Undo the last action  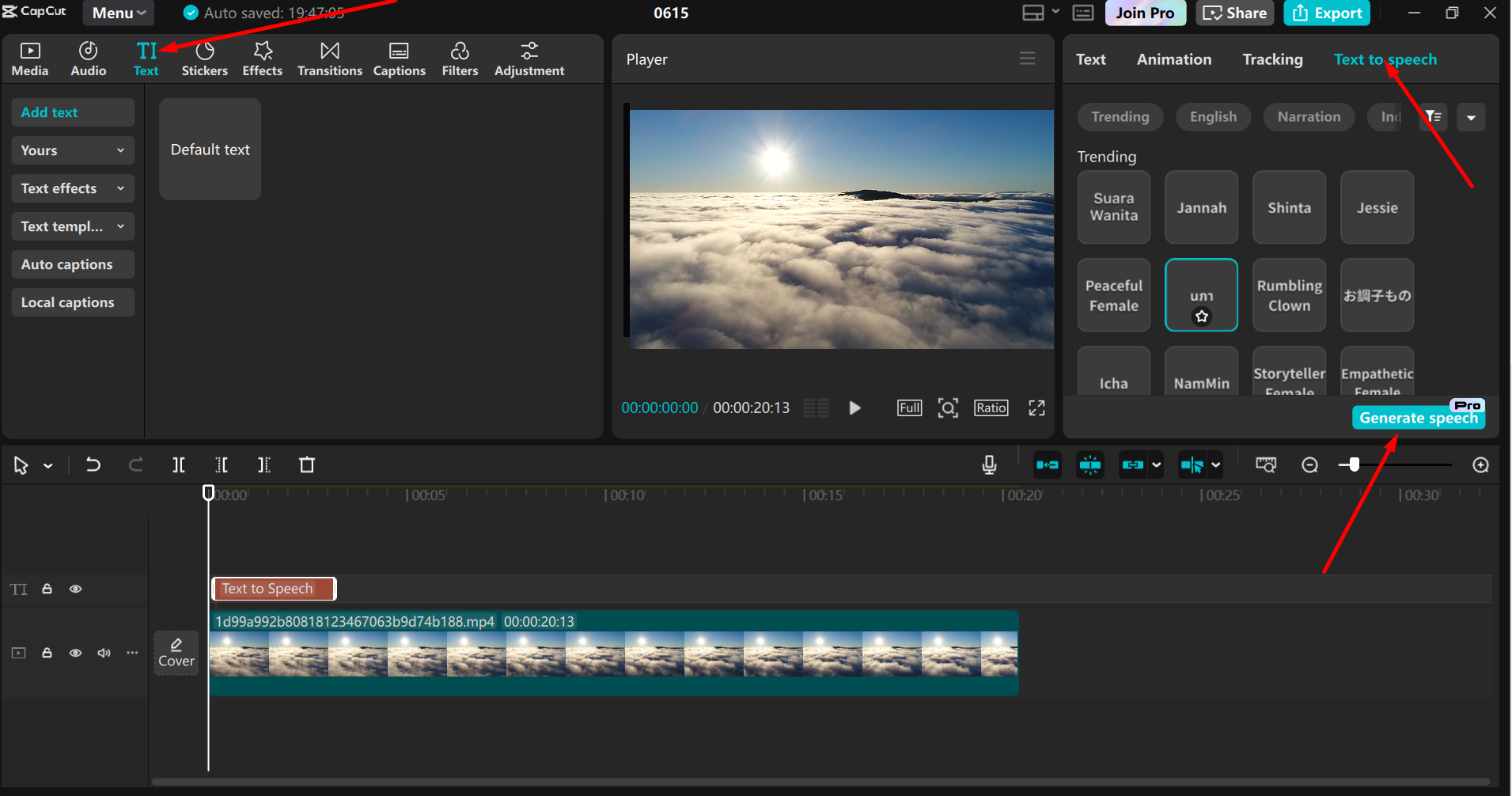[x=93, y=464]
